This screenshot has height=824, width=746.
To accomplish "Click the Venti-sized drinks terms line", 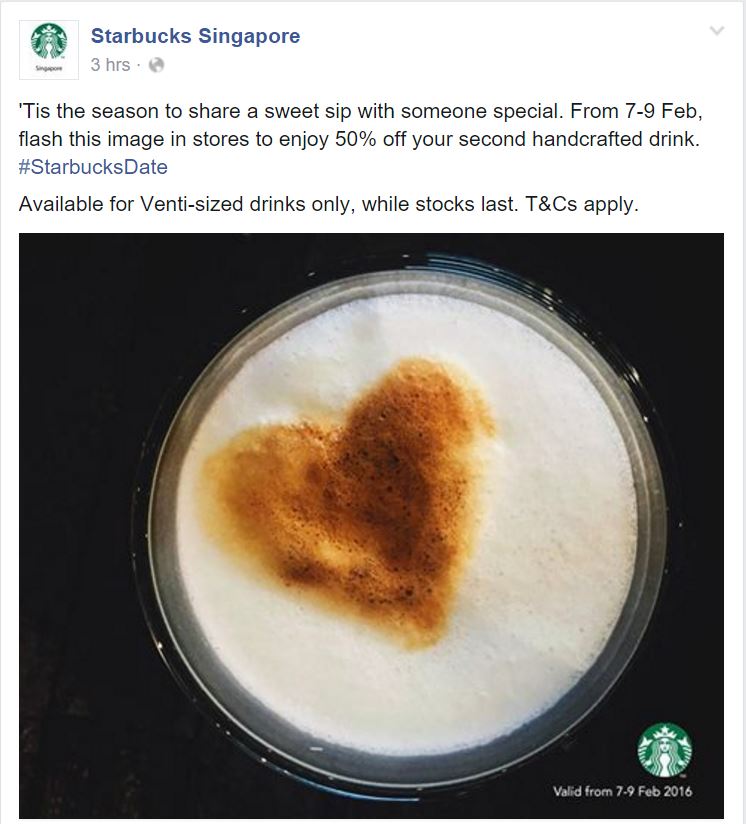I will point(329,204).
